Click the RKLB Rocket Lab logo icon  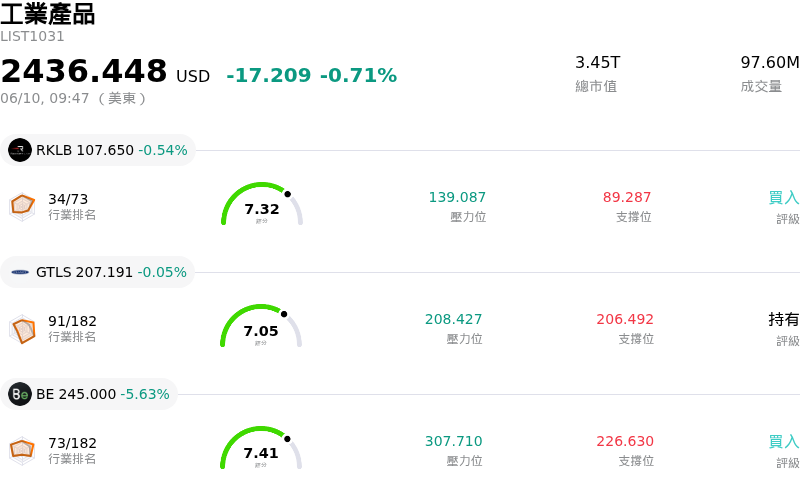tap(20, 150)
